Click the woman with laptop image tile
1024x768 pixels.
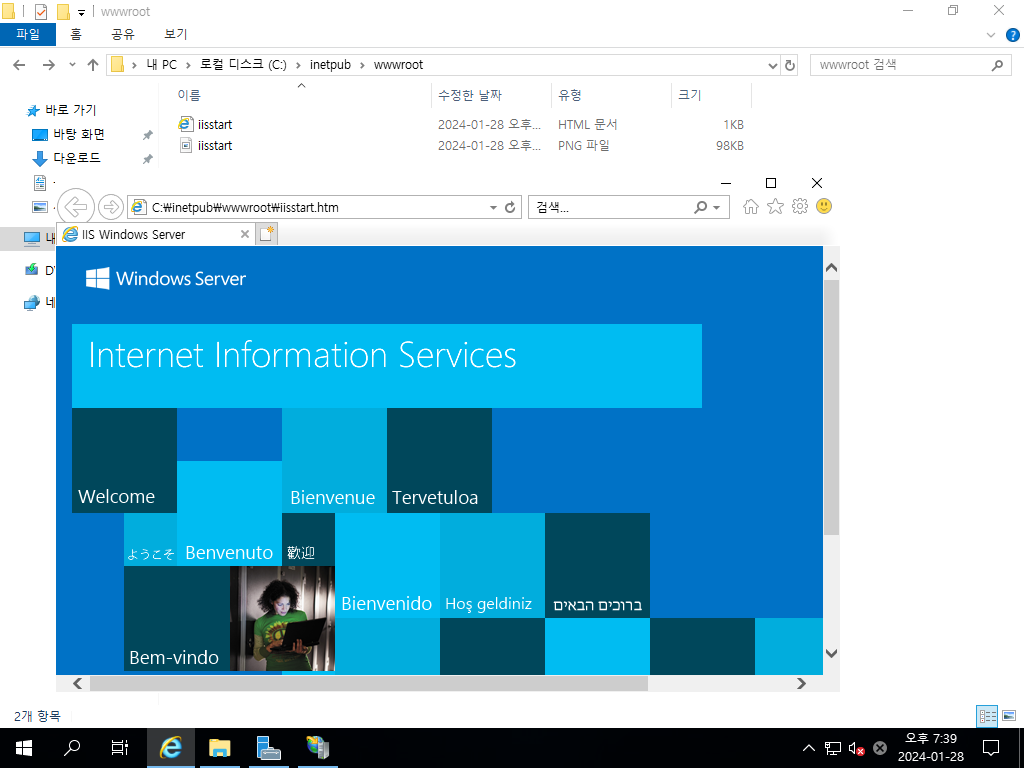282,618
